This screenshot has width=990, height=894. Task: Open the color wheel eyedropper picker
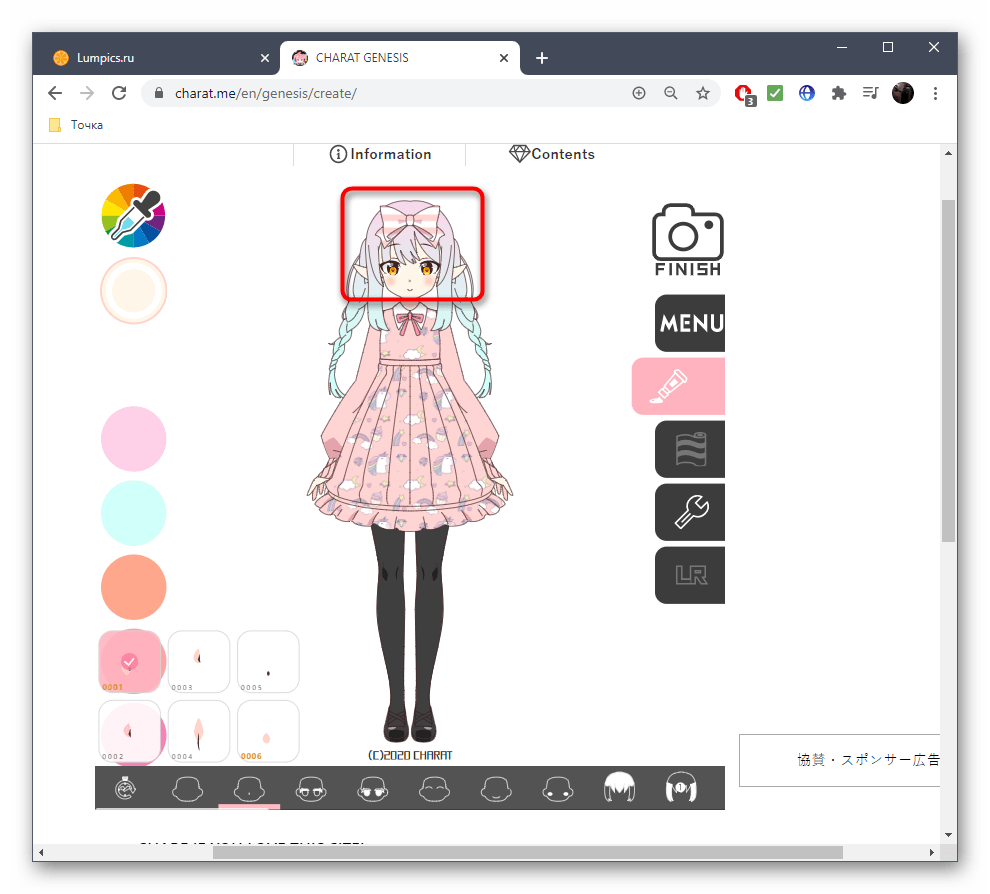coord(133,215)
